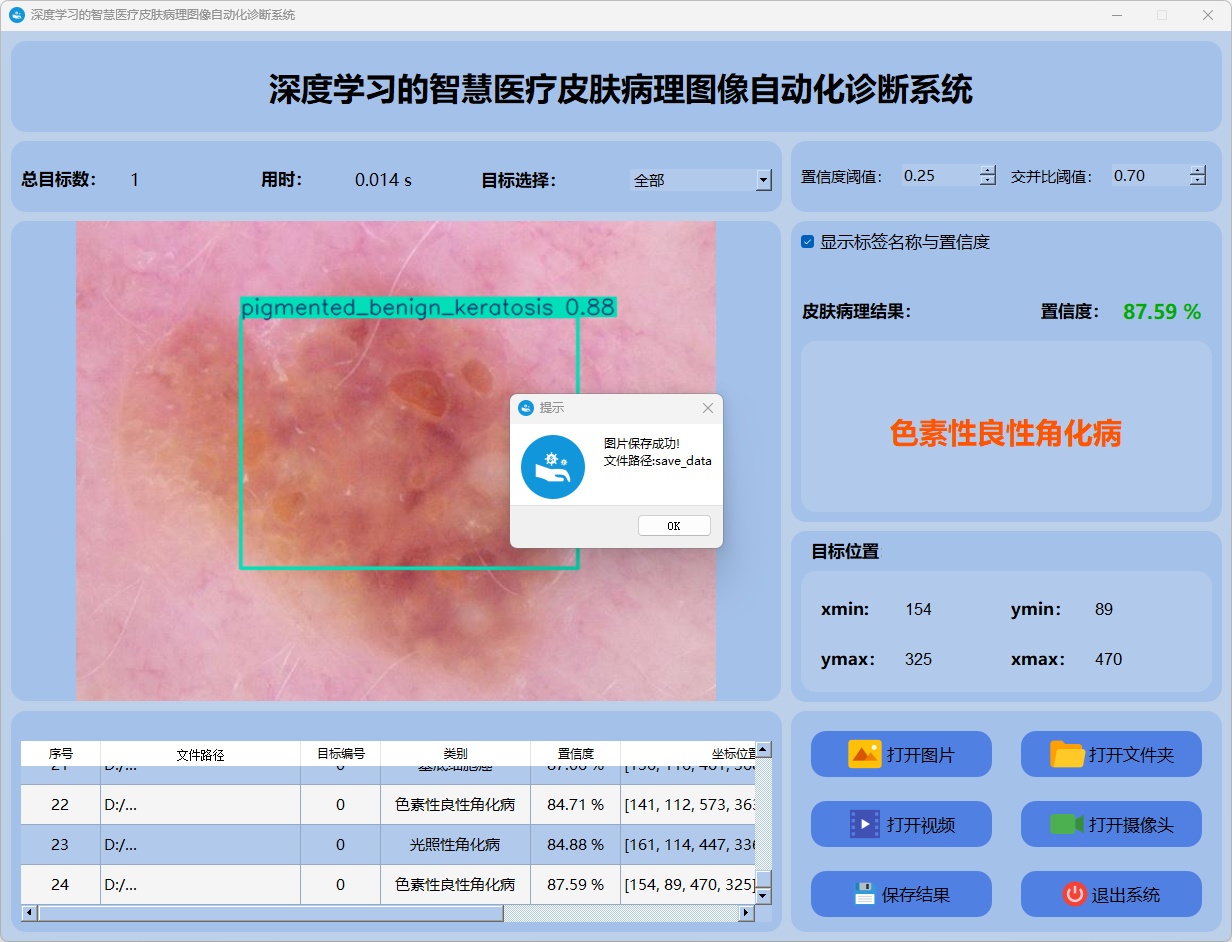Click the 光照性角化病 category cell
Viewport: 1232px width, 942px height.
[456, 845]
